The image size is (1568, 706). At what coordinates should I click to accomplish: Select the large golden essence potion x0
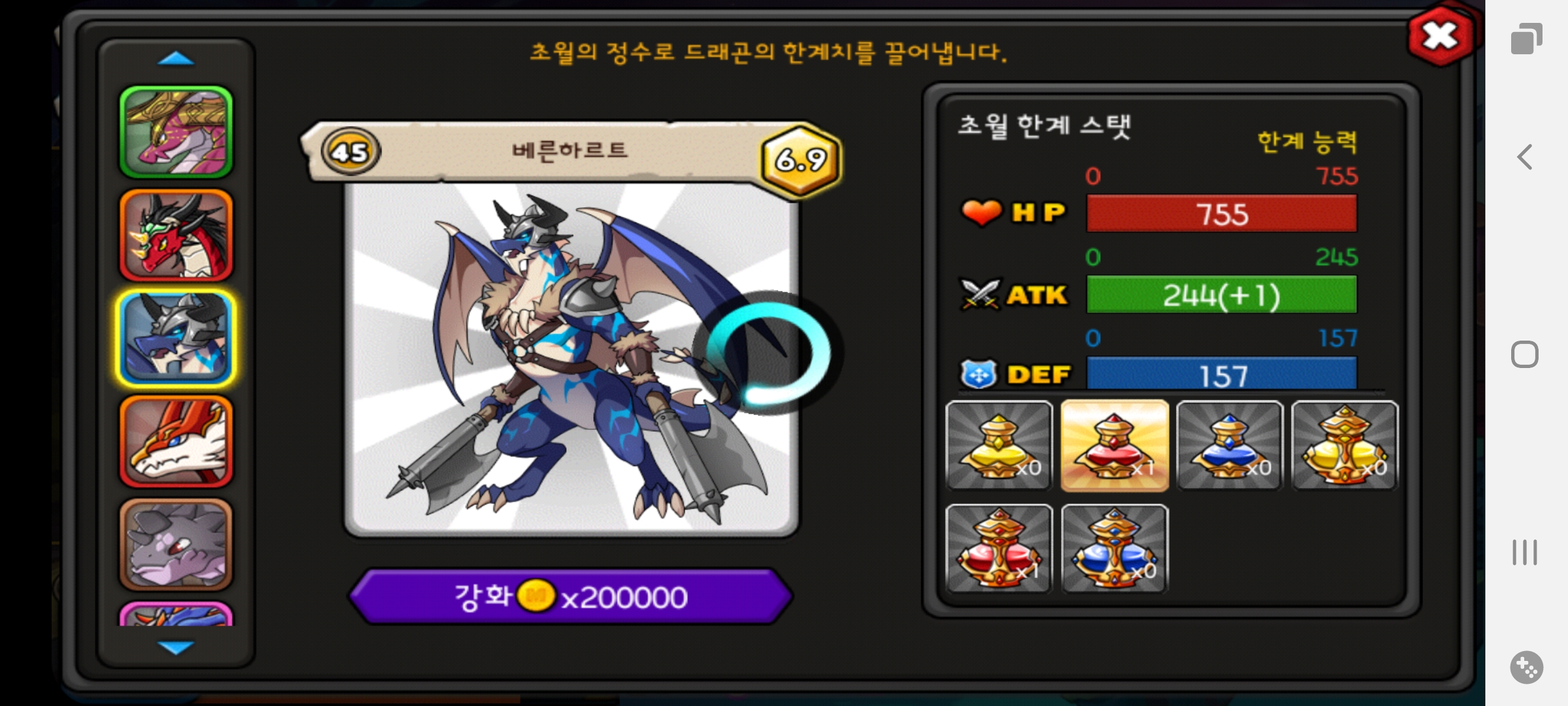1345,445
